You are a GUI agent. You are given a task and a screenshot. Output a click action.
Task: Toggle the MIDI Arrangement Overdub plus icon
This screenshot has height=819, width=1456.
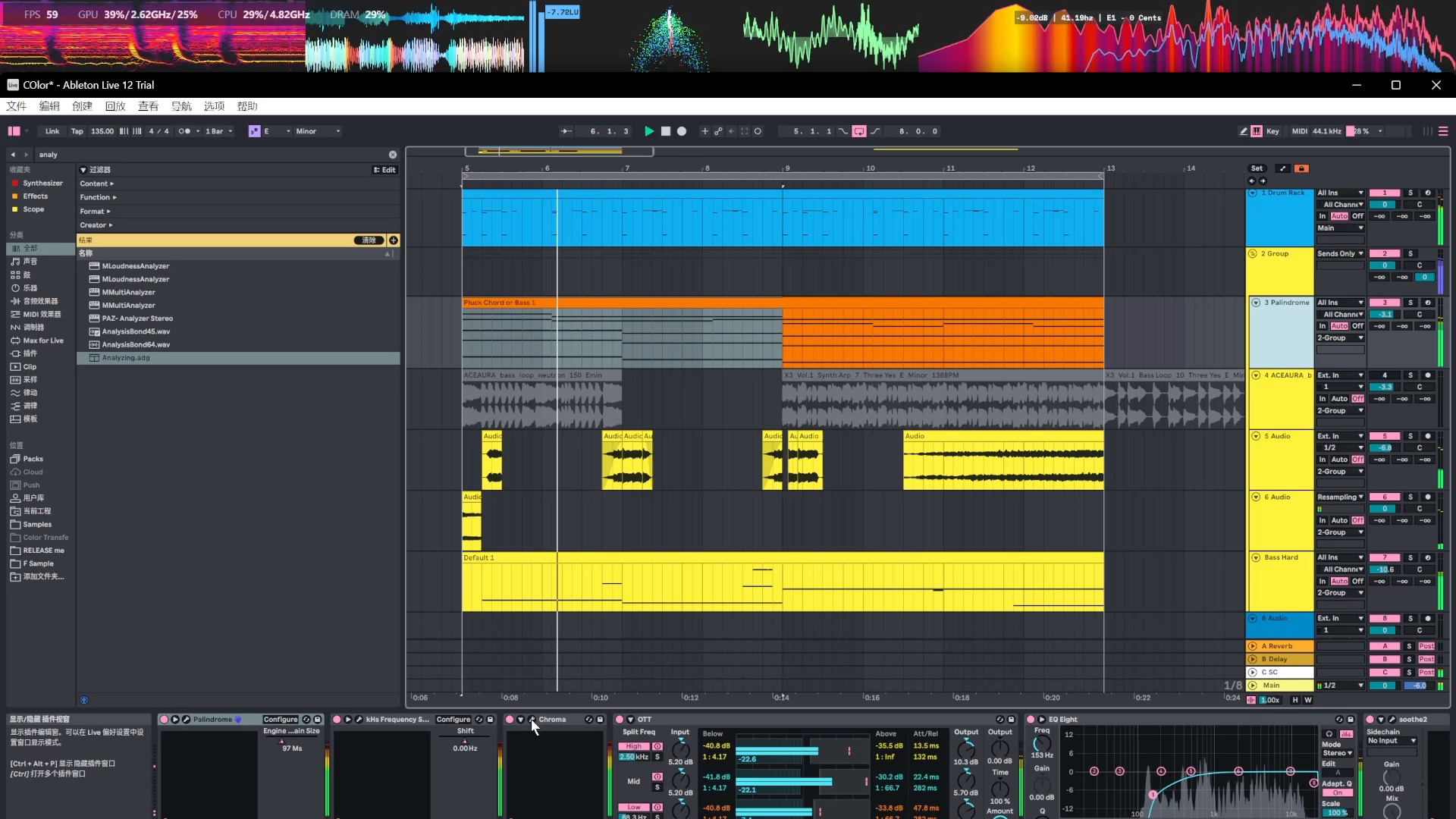(704, 131)
